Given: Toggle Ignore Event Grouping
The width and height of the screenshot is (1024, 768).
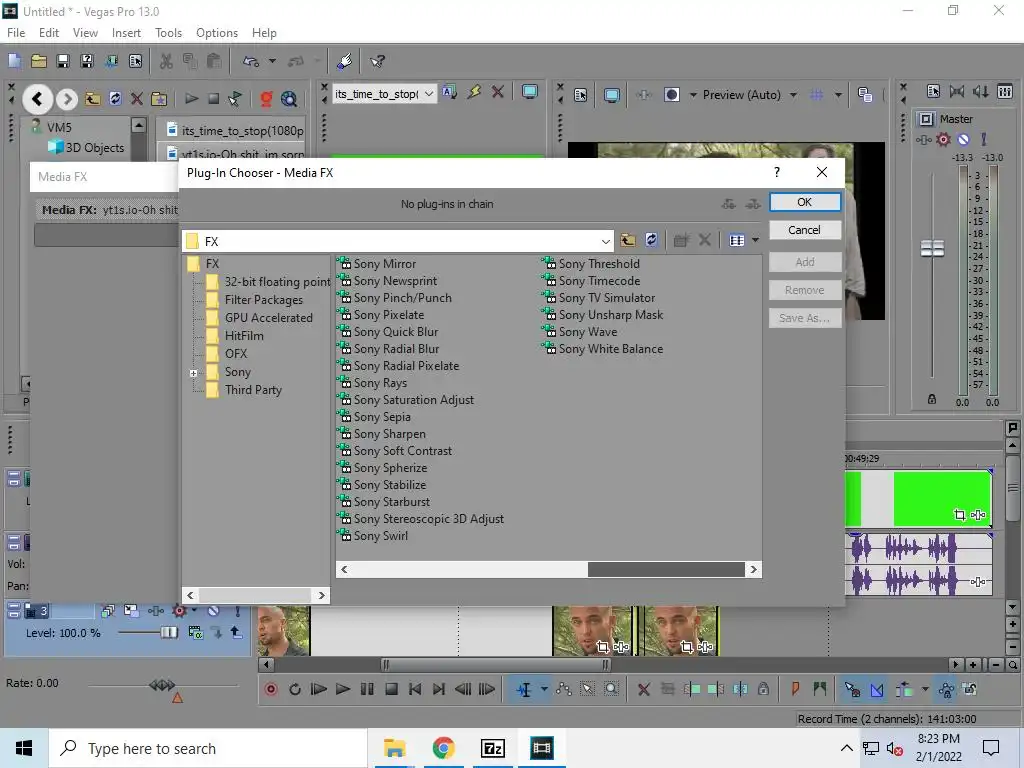Looking at the screenshot, I should click(970, 689).
